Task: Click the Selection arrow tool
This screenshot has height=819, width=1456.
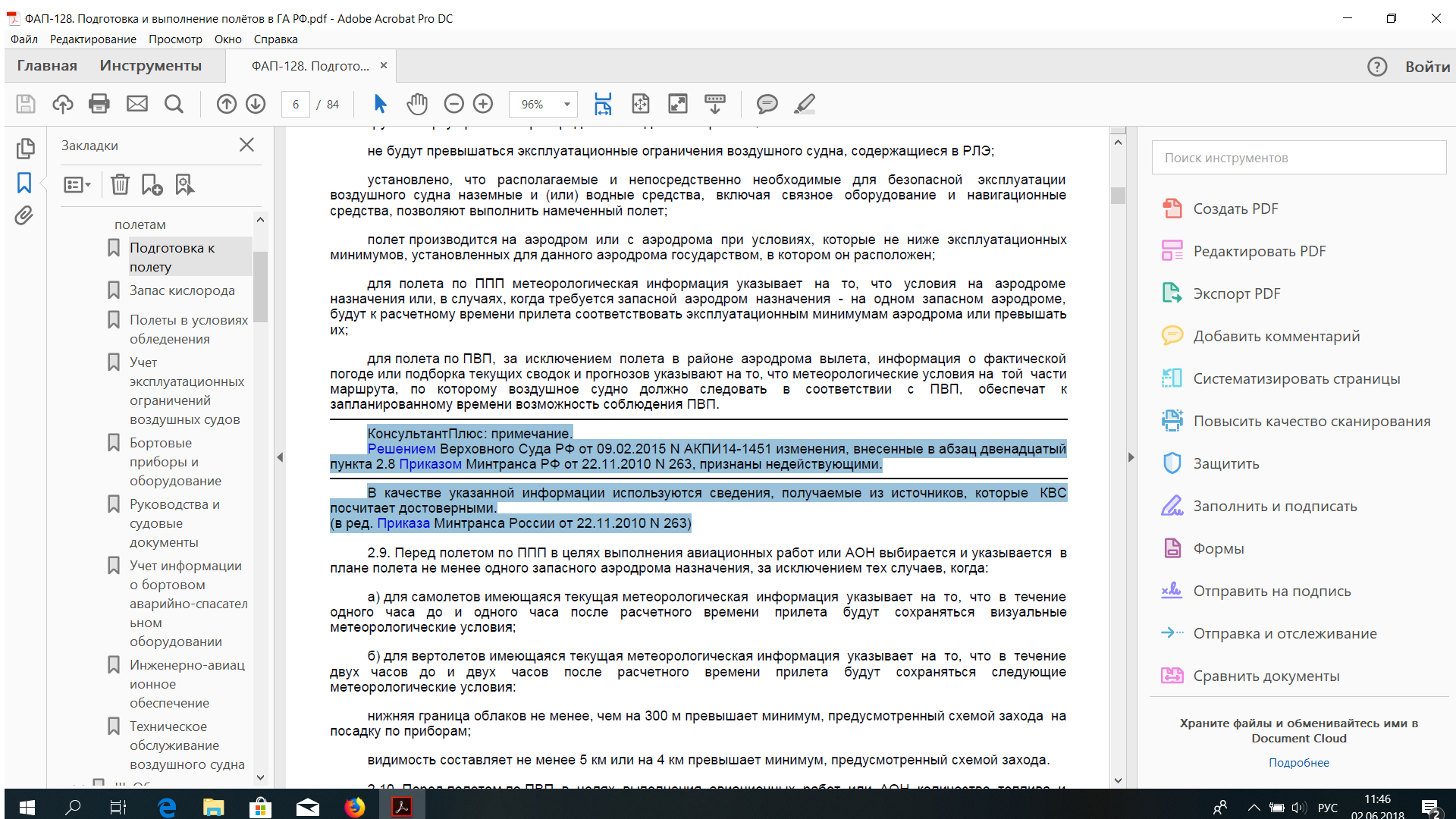Action: point(380,104)
